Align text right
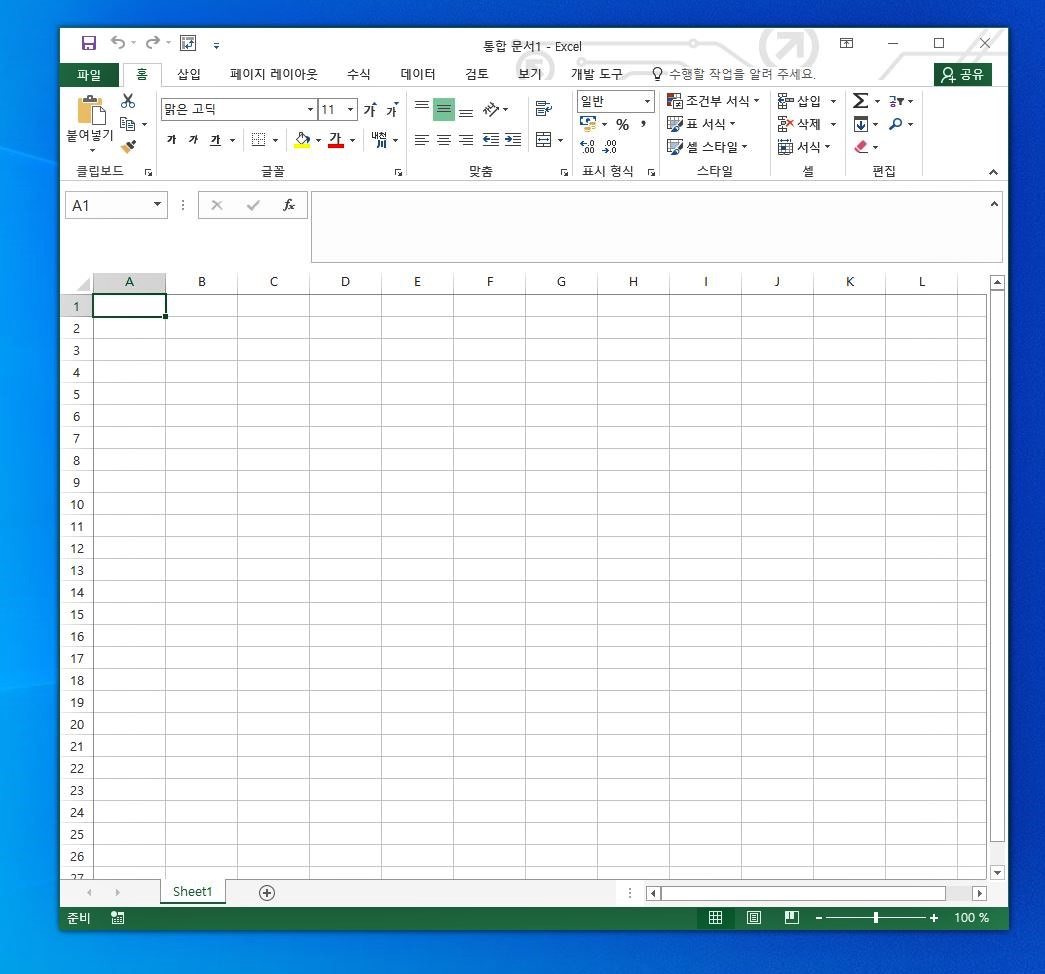1045x974 pixels. 466,139
